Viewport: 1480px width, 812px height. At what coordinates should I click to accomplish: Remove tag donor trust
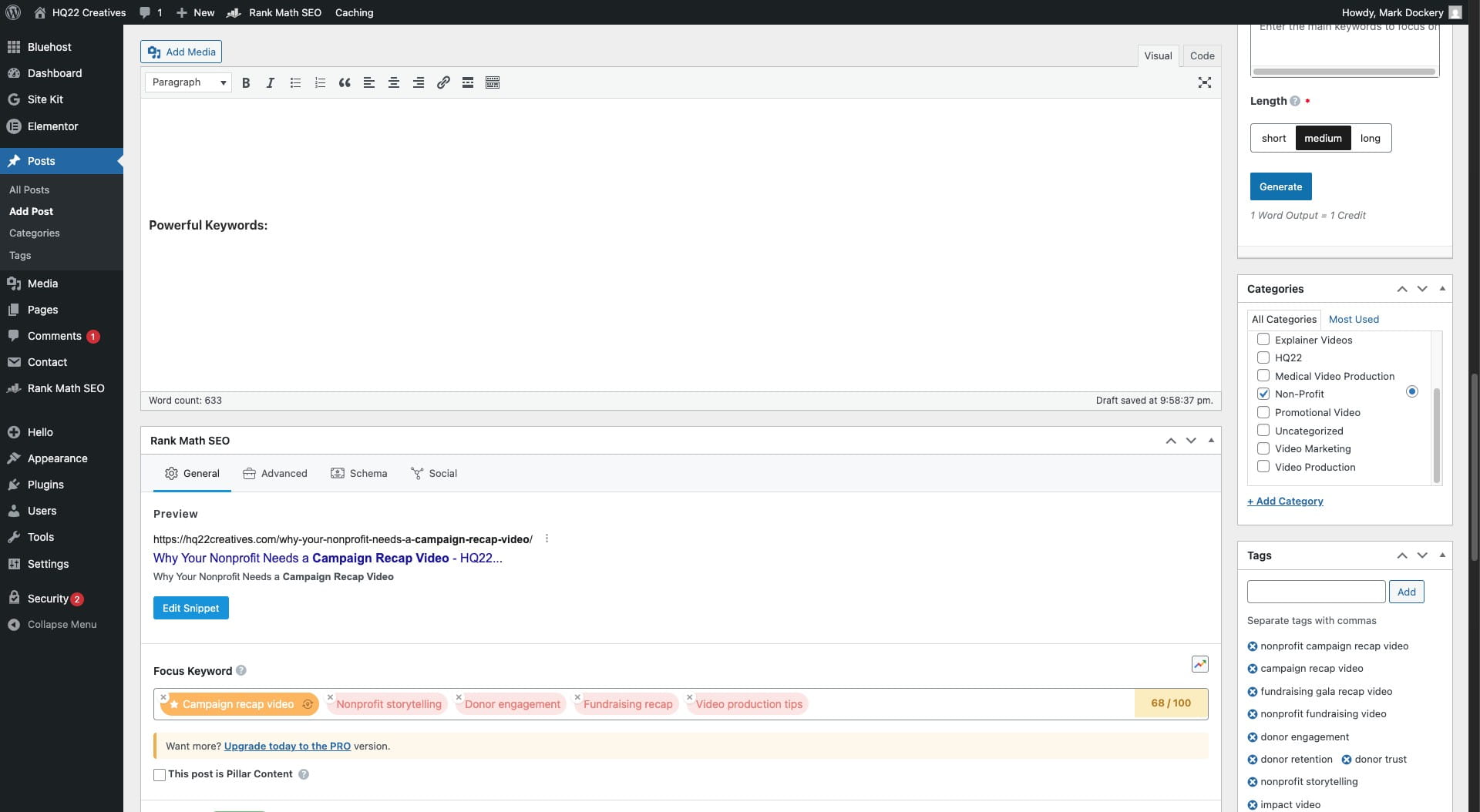(x=1347, y=760)
